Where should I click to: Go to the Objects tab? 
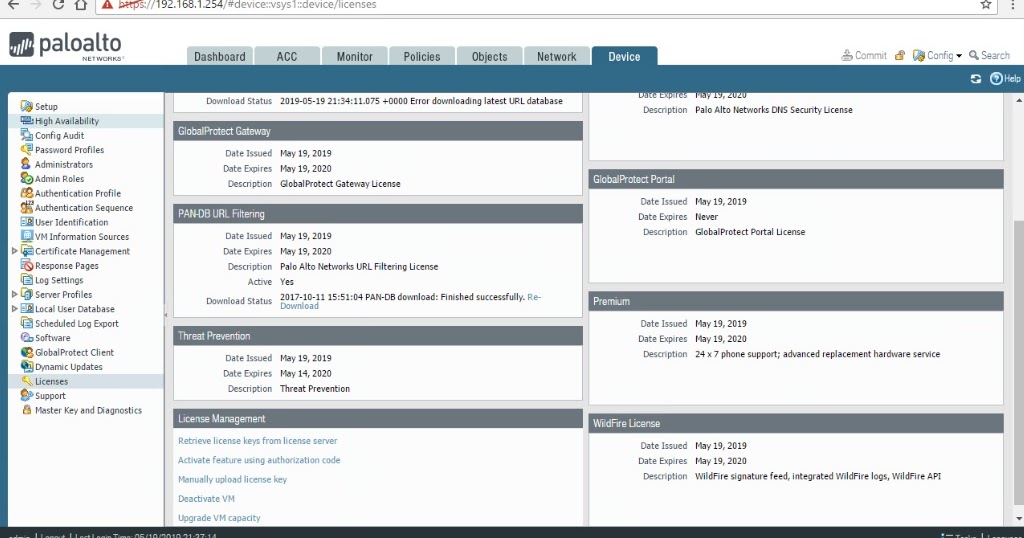tap(489, 56)
